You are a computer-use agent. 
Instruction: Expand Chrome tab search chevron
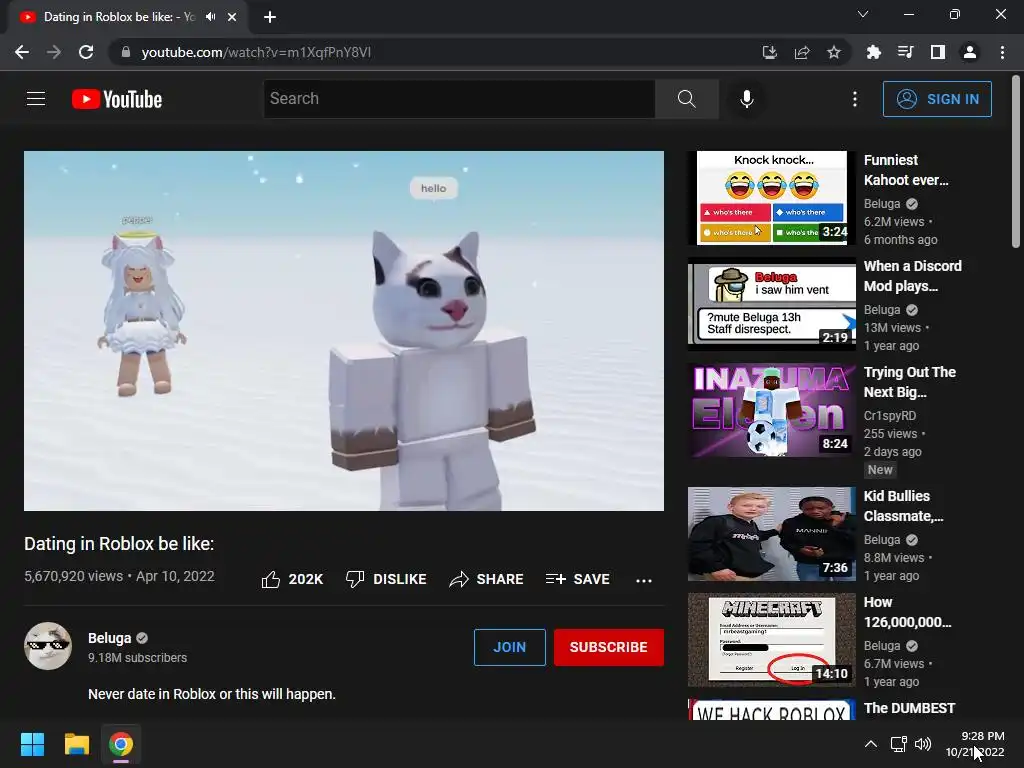click(863, 14)
